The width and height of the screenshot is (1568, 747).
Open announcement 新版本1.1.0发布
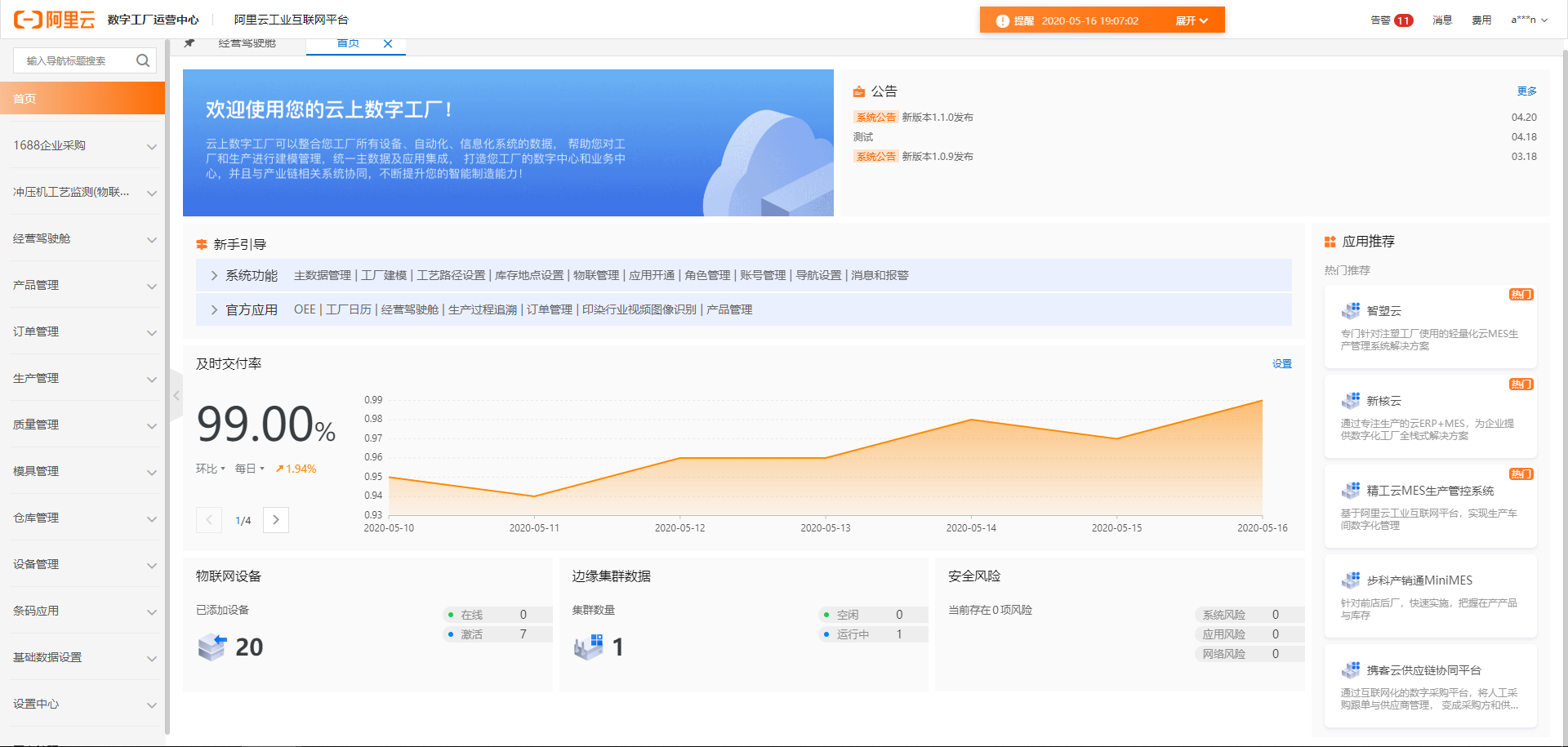(938, 118)
